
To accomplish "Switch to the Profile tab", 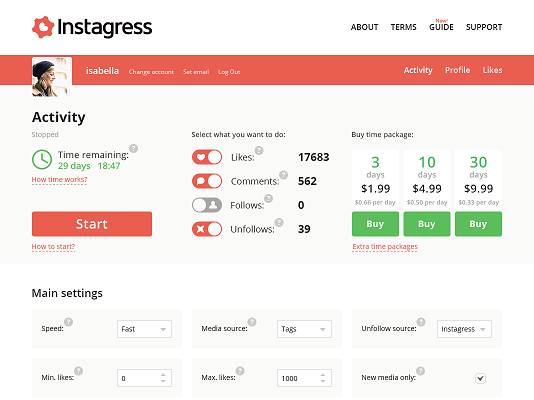I will coord(457,70).
